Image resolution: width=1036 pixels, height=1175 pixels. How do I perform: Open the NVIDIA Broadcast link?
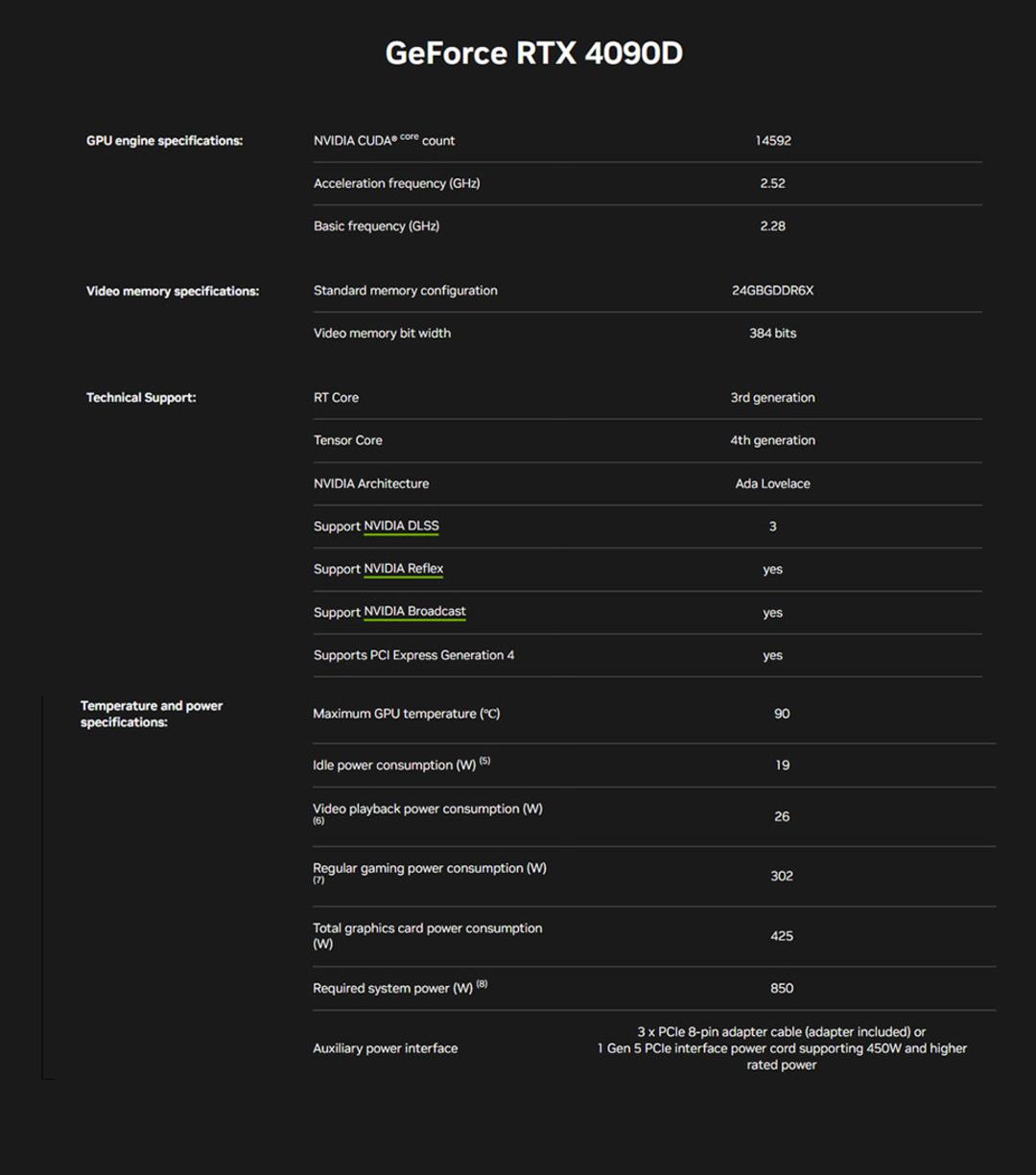click(414, 611)
